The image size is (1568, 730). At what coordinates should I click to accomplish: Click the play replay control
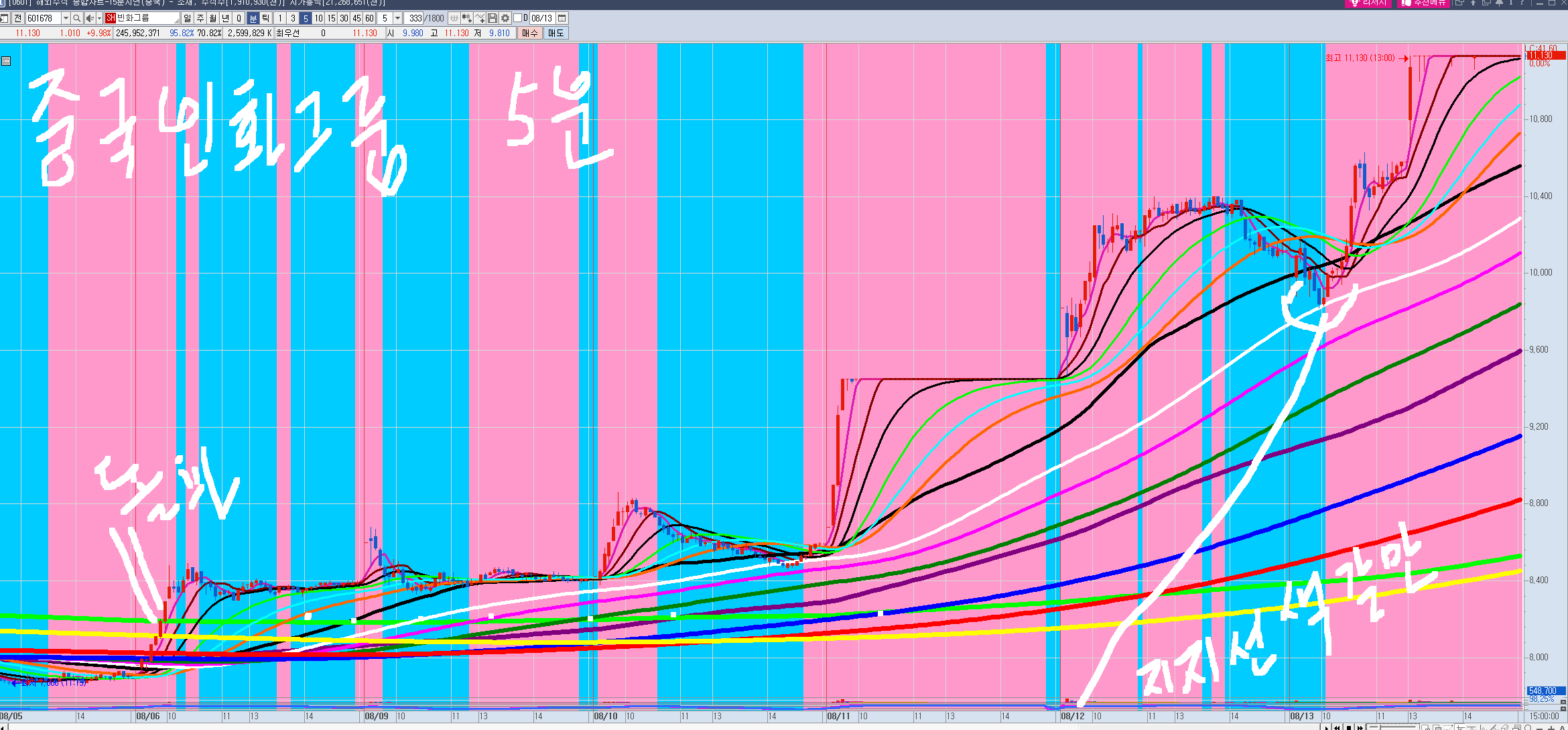coord(1327,728)
